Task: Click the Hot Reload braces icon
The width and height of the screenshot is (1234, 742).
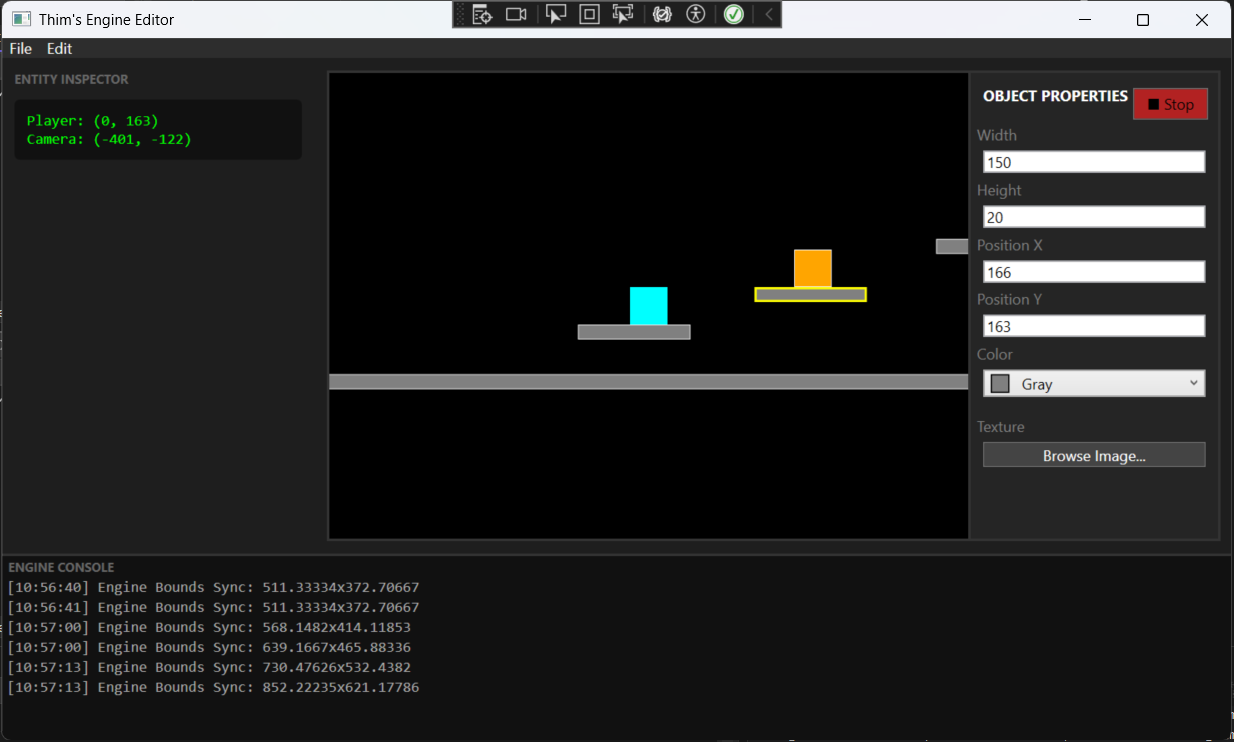Action: (x=662, y=14)
